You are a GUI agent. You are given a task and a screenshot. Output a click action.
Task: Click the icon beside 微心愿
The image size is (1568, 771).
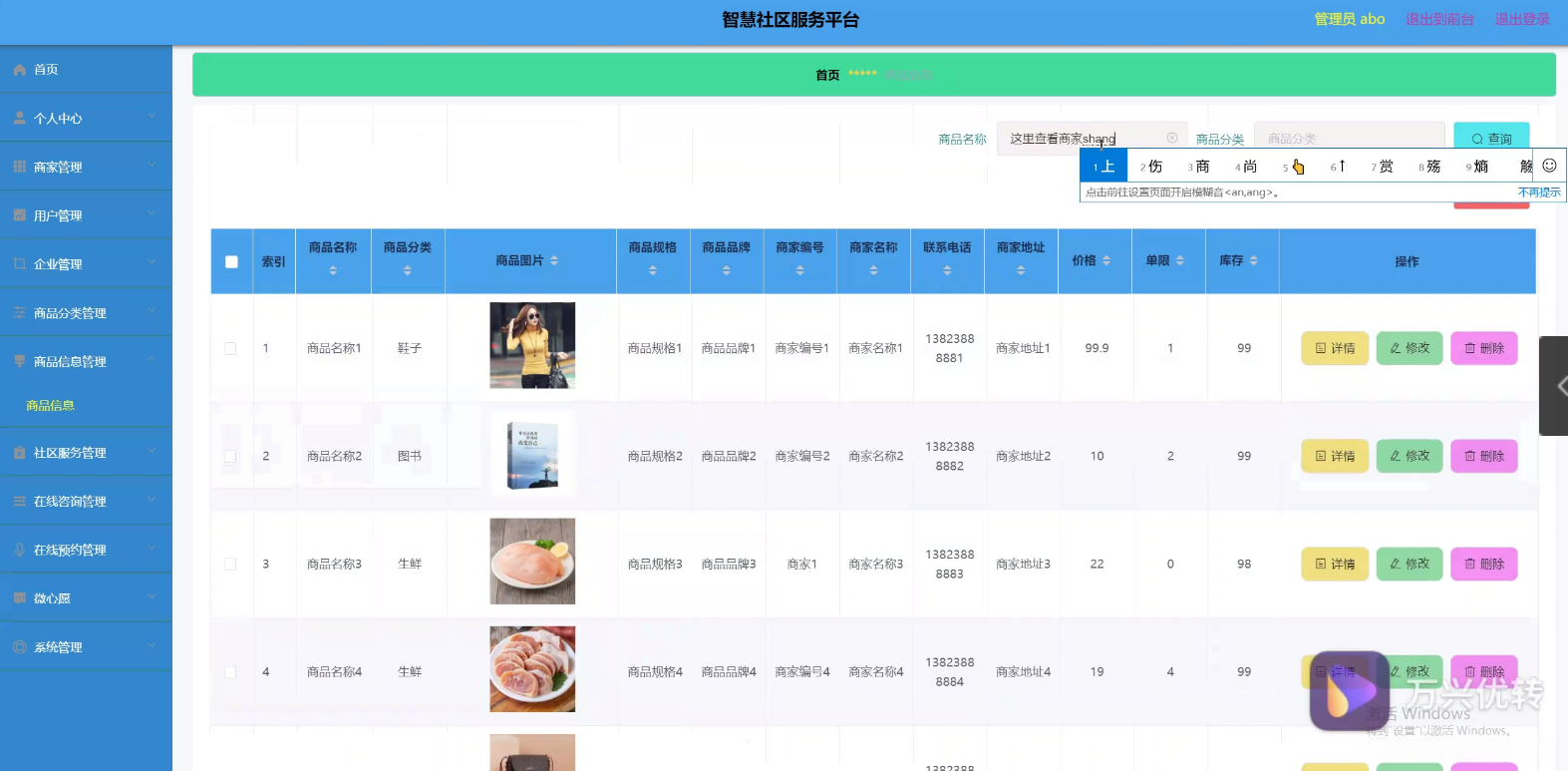(20, 598)
